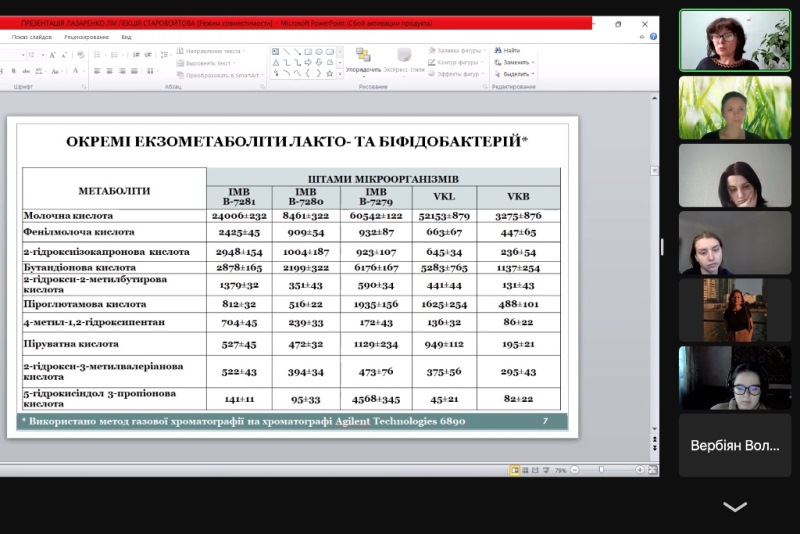Click the Найти find button
The image size is (800, 534).
click(x=507, y=50)
